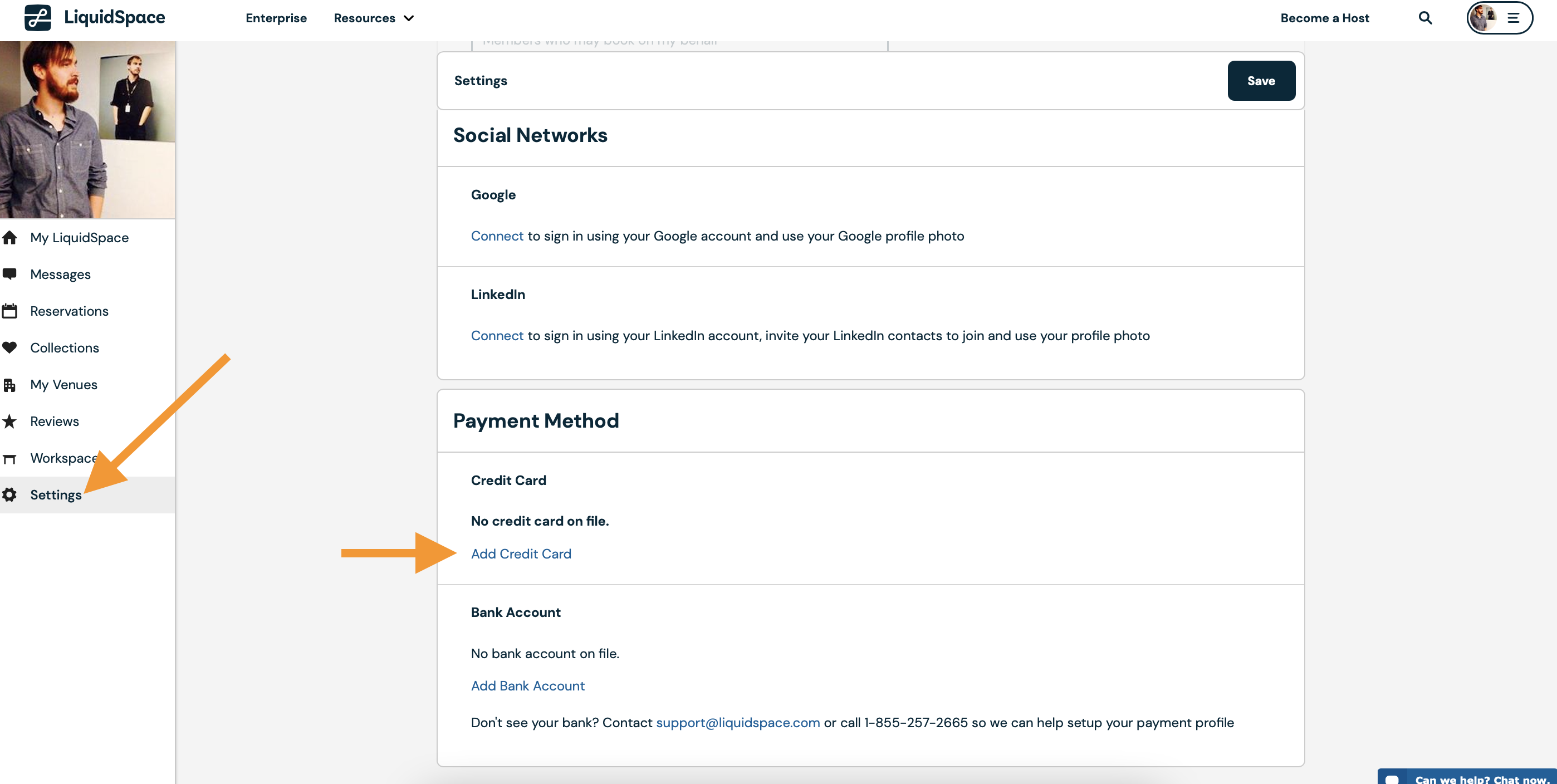Viewport: 1557px width, 784px height.
Task: Open the profile avatar hamburger menu
Action: click(x=1499, y=18)
